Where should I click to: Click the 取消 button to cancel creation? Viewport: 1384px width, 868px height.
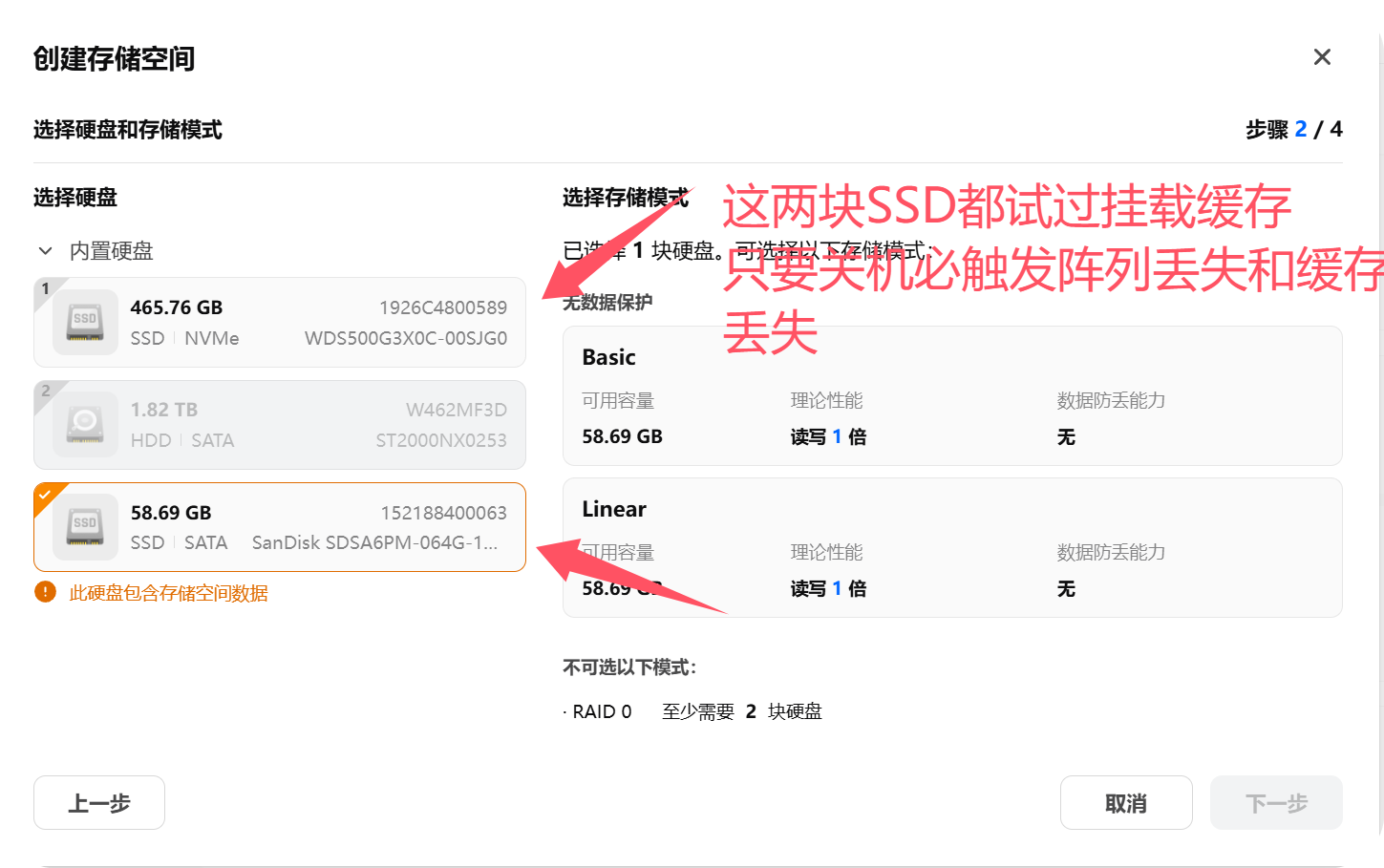[1126, 802]
